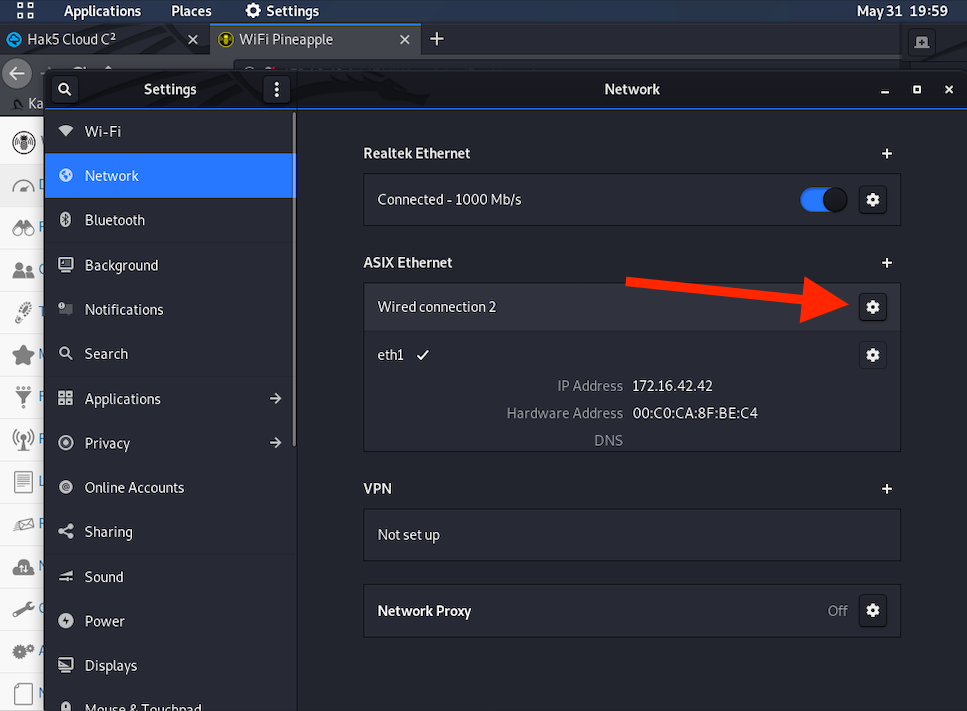
Task: Select Wi-Fi in the settings sidebar
Action: (170, 131)
